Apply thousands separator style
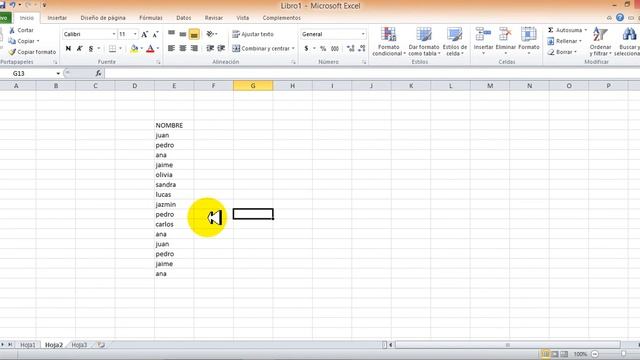This screenshot has height=360, width=640. click(x=335, y=49)
